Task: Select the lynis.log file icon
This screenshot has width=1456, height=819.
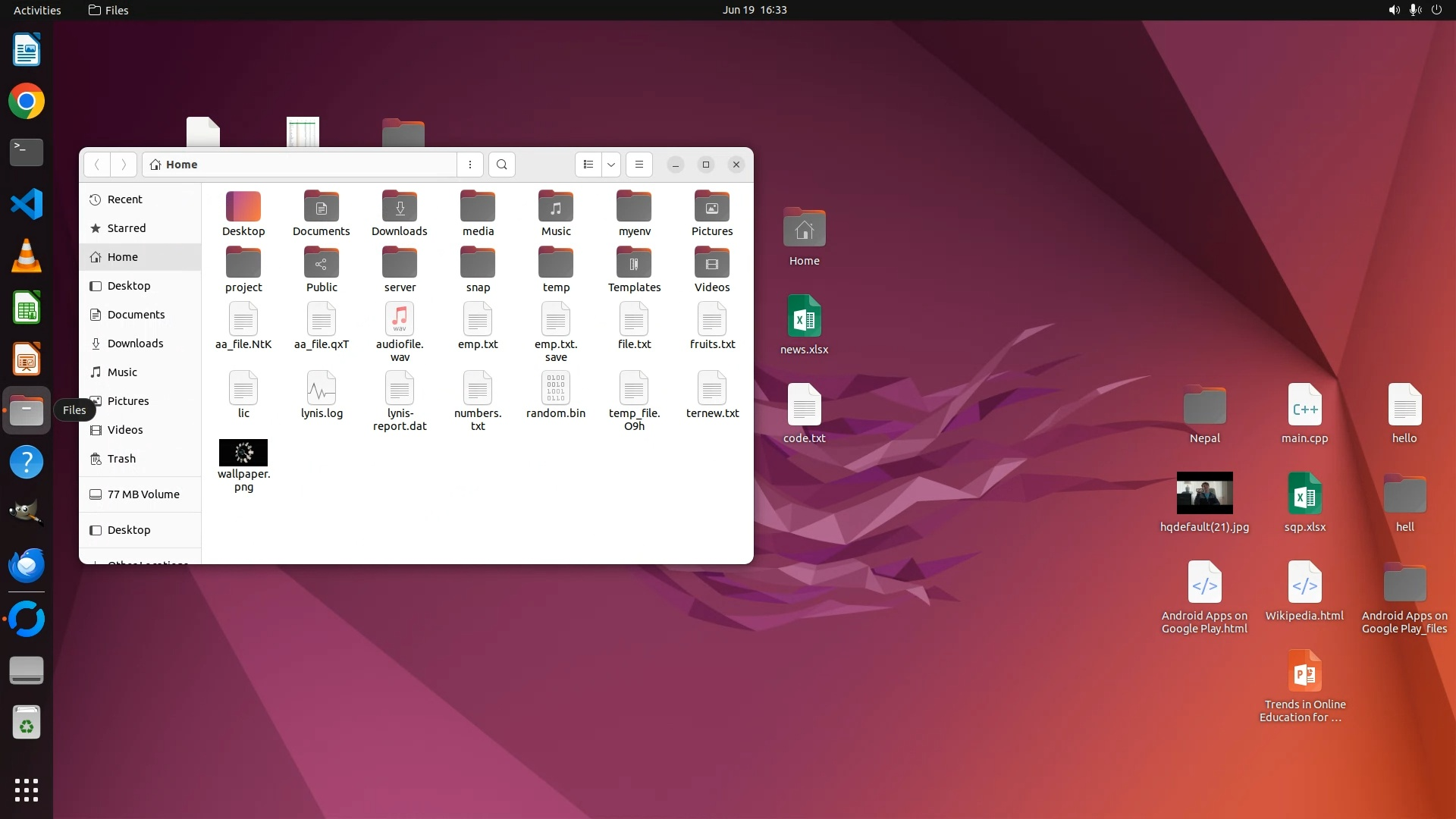Action: (x=322, y=388)
